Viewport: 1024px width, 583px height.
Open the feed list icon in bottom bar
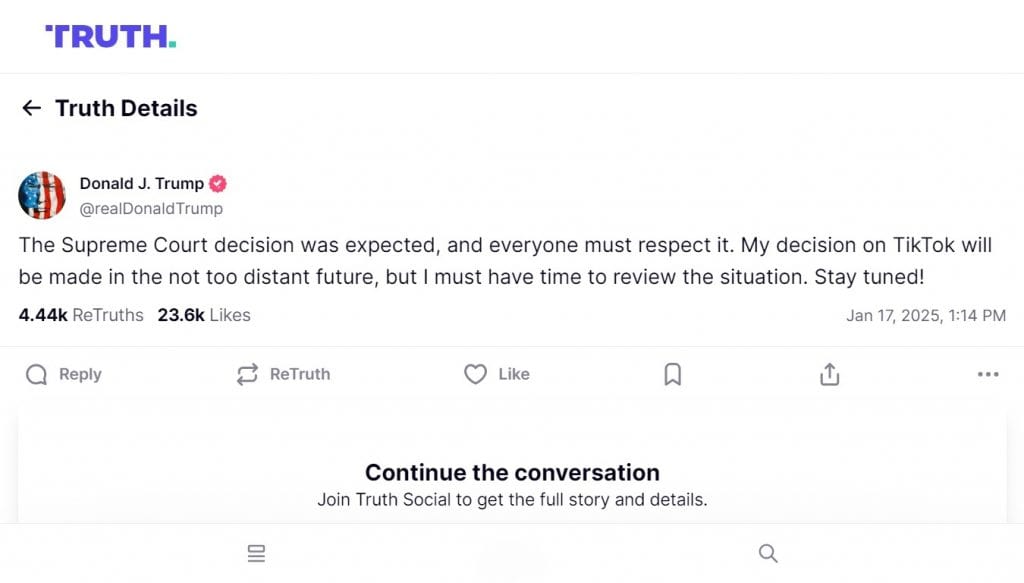click(x=257, y=553)
